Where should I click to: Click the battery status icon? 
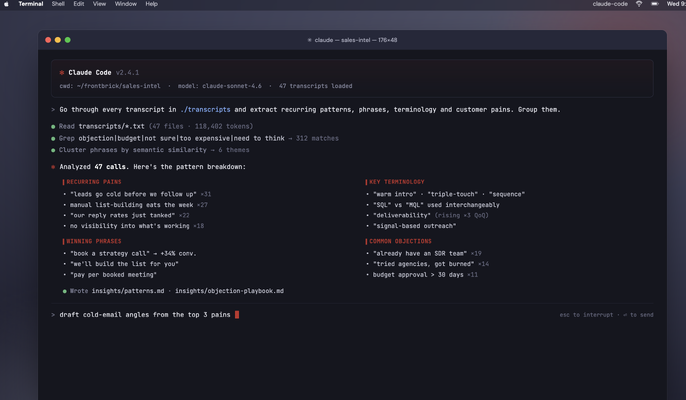(655, 4)
